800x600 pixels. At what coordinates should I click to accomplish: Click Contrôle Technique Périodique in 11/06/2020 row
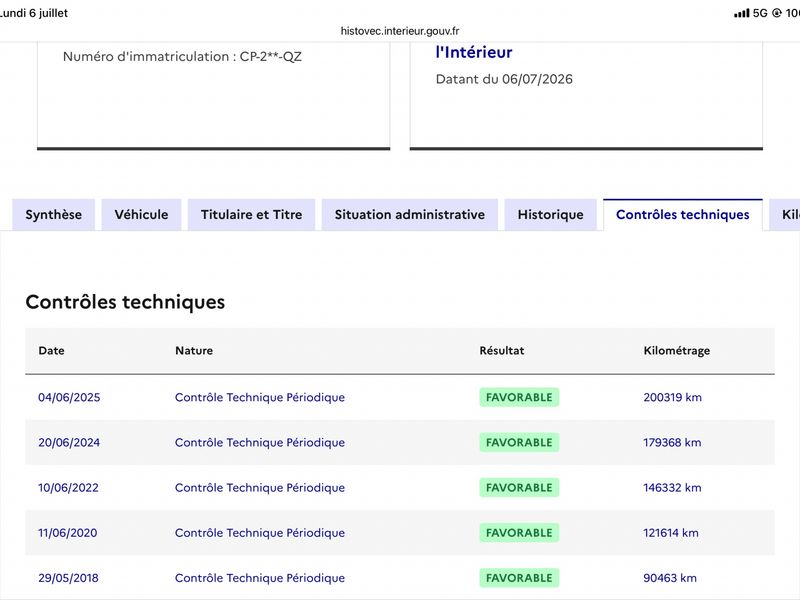point(260,533)
